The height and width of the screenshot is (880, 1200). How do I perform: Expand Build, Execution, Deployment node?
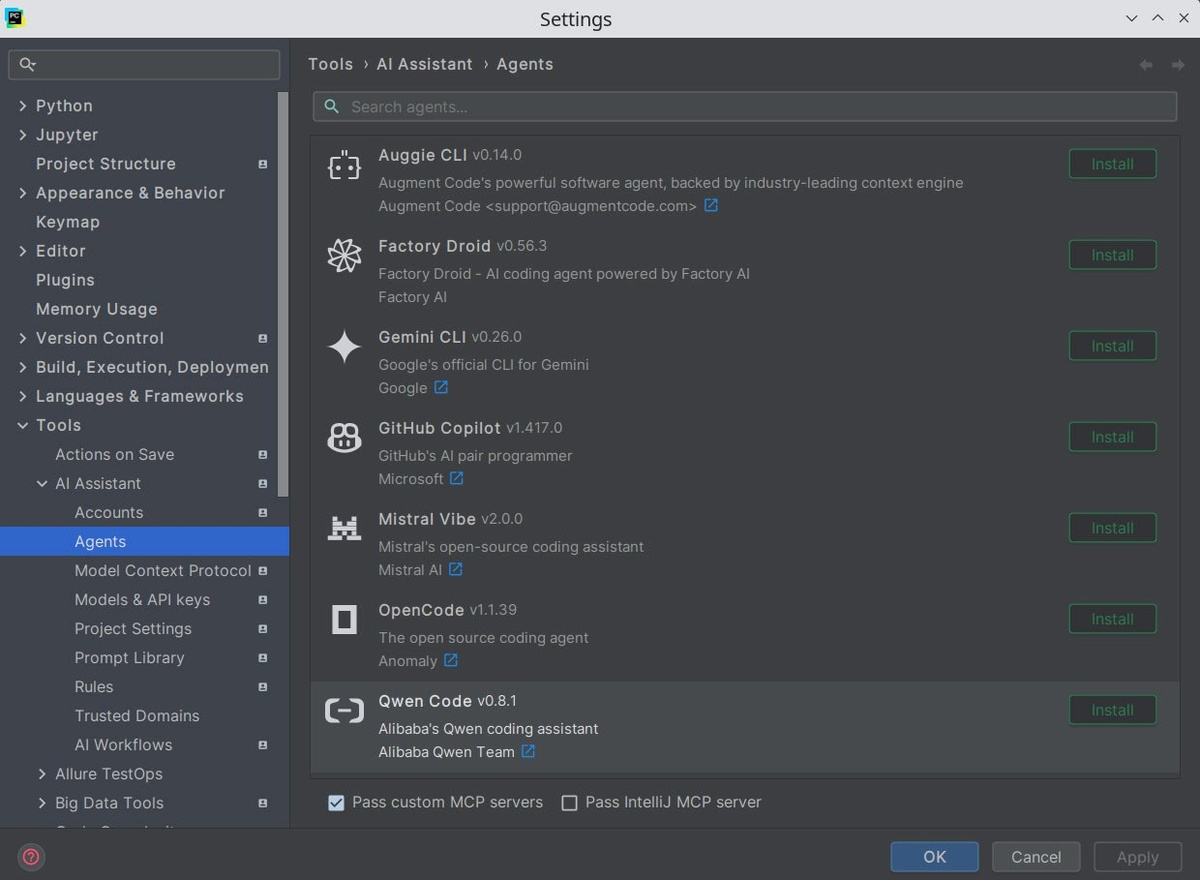pyautogui.click(x=22, y=367)
